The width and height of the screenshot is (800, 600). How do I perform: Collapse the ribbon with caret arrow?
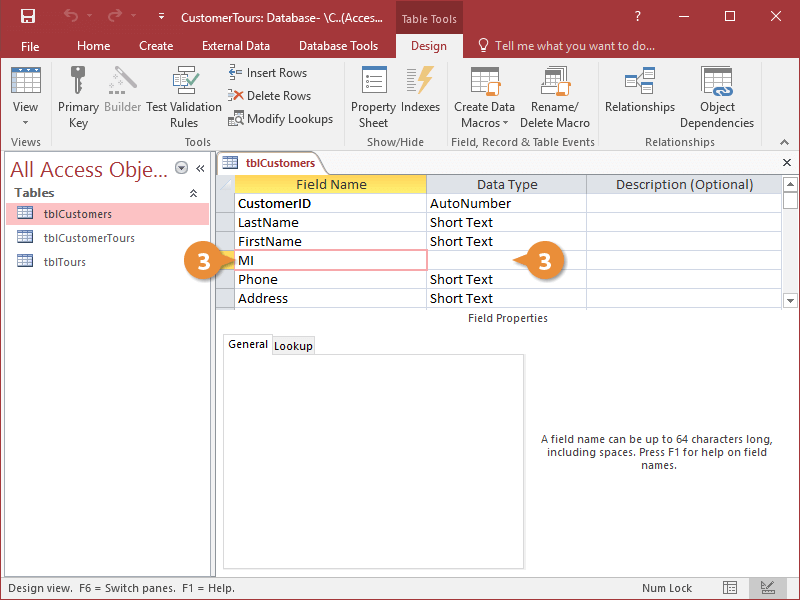click(784, 142)
